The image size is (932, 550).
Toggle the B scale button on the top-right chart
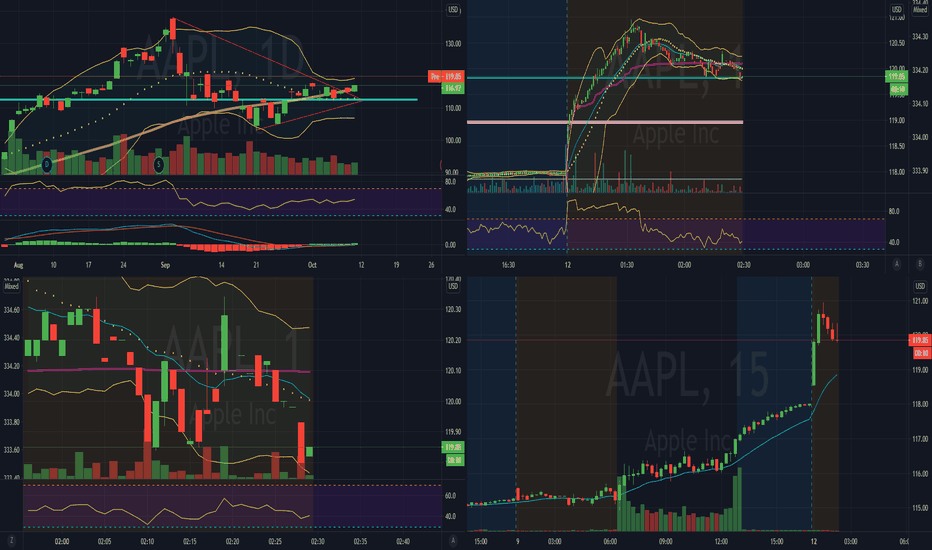click(x=920, y=264)
